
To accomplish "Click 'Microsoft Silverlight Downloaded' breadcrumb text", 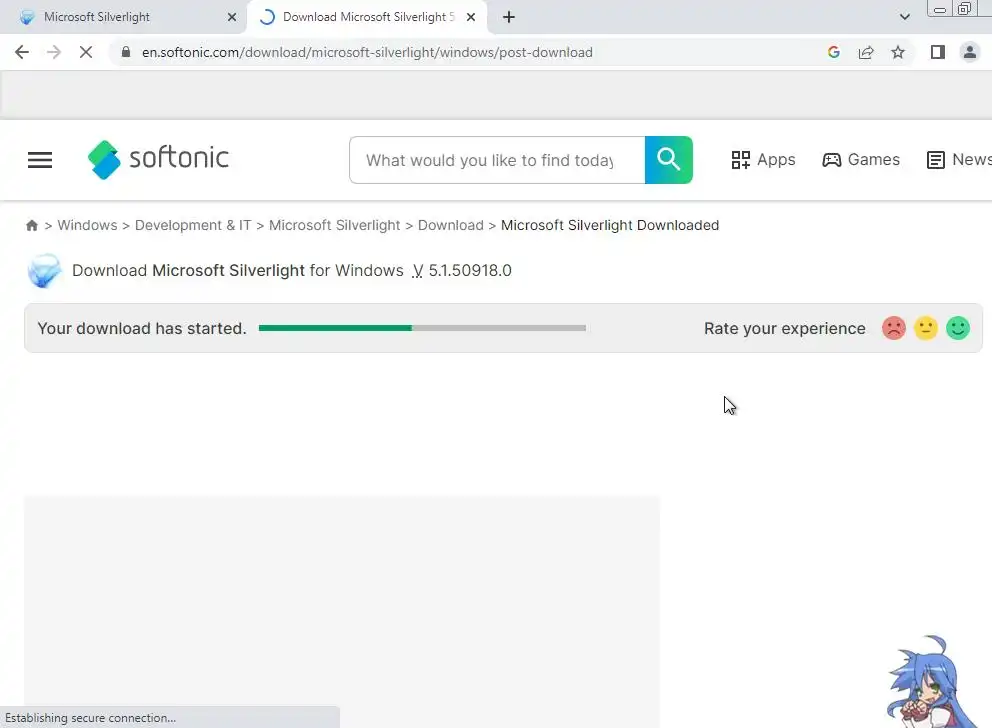I will (610, 225).
